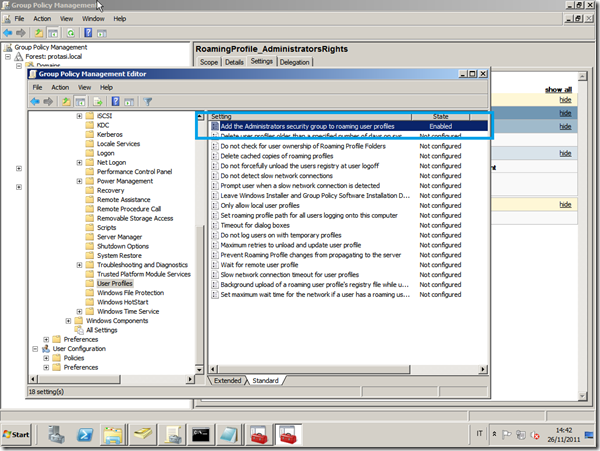This screenshot has height=451, width=600.
Task: Click the Action Center flag tray icon
Action: pos(506,434)
